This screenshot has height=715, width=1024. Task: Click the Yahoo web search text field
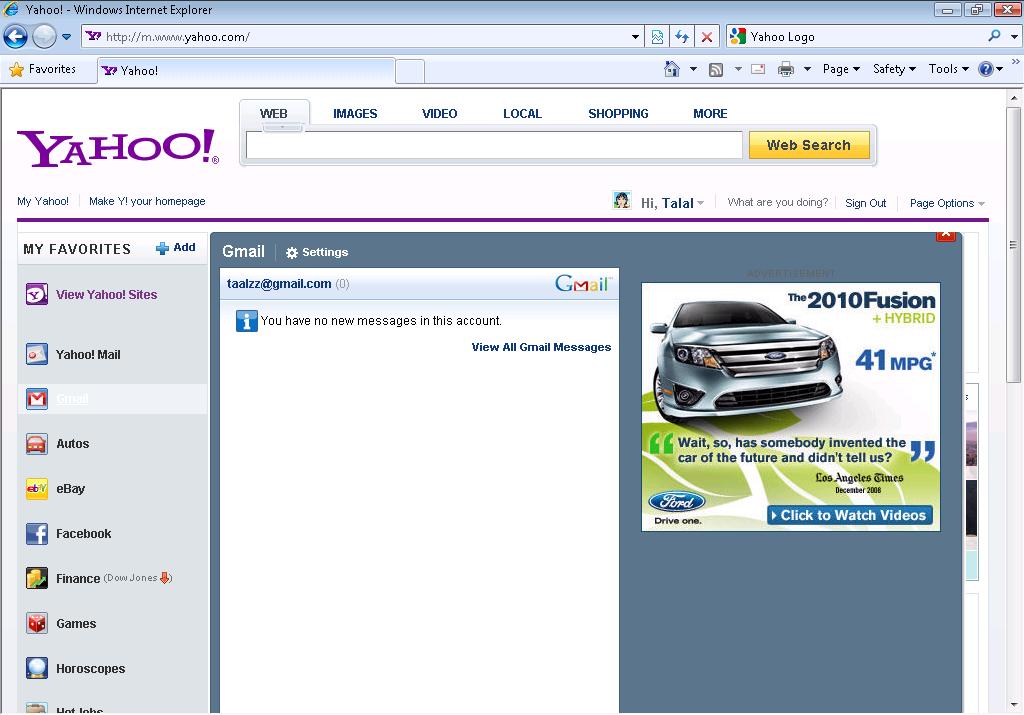tap(494, 145)
